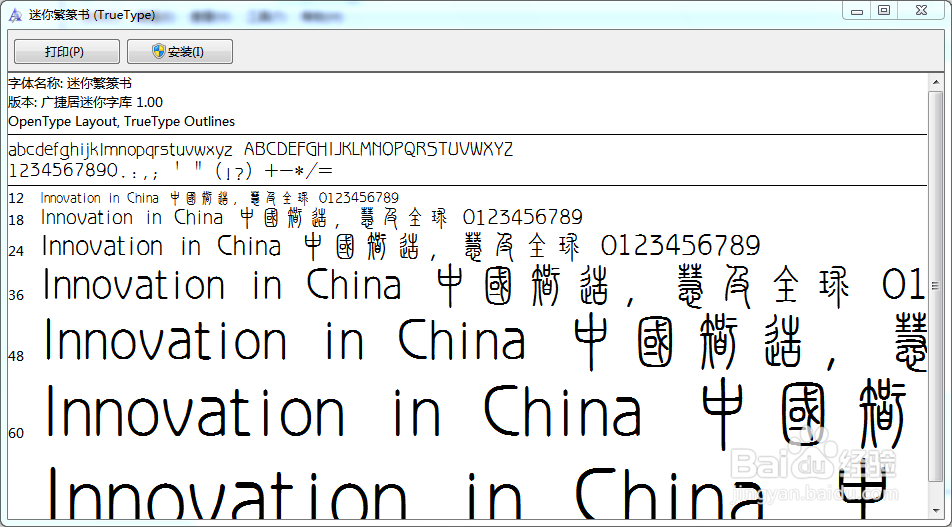Maximize the font viewer window

(x=884, y=10)
